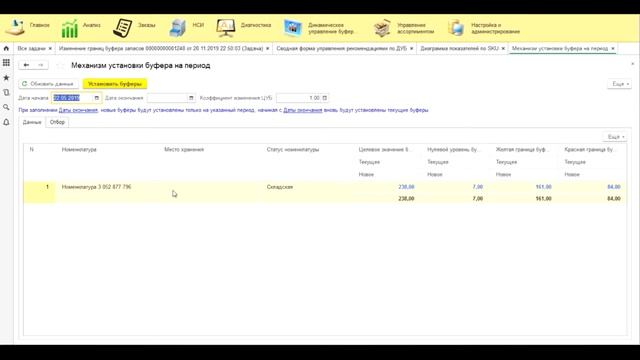Close the Механизм установки буфера tab
The image size is (640, 360).
613,49
